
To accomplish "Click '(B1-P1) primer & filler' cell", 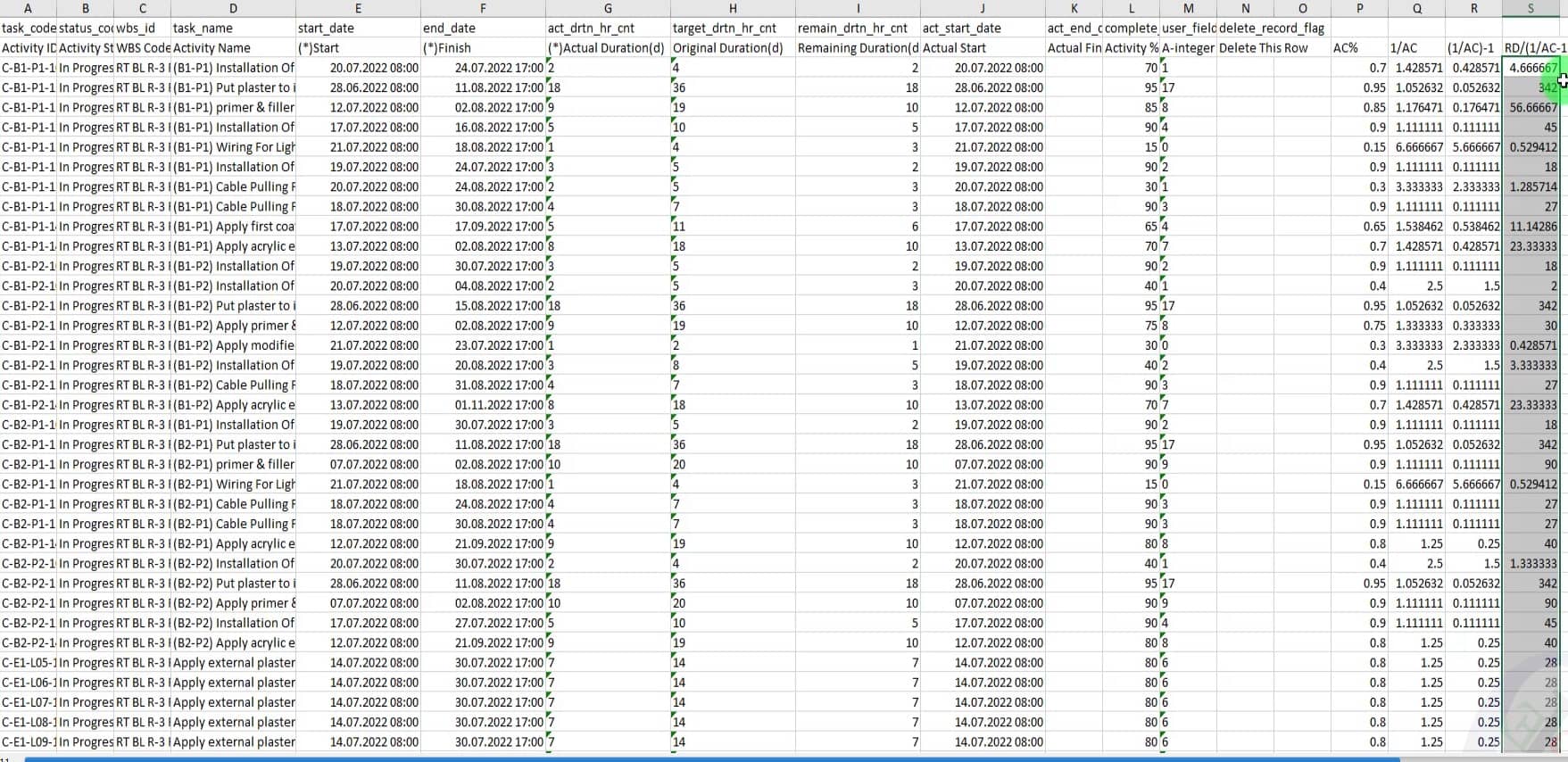I will coord(233,107).
